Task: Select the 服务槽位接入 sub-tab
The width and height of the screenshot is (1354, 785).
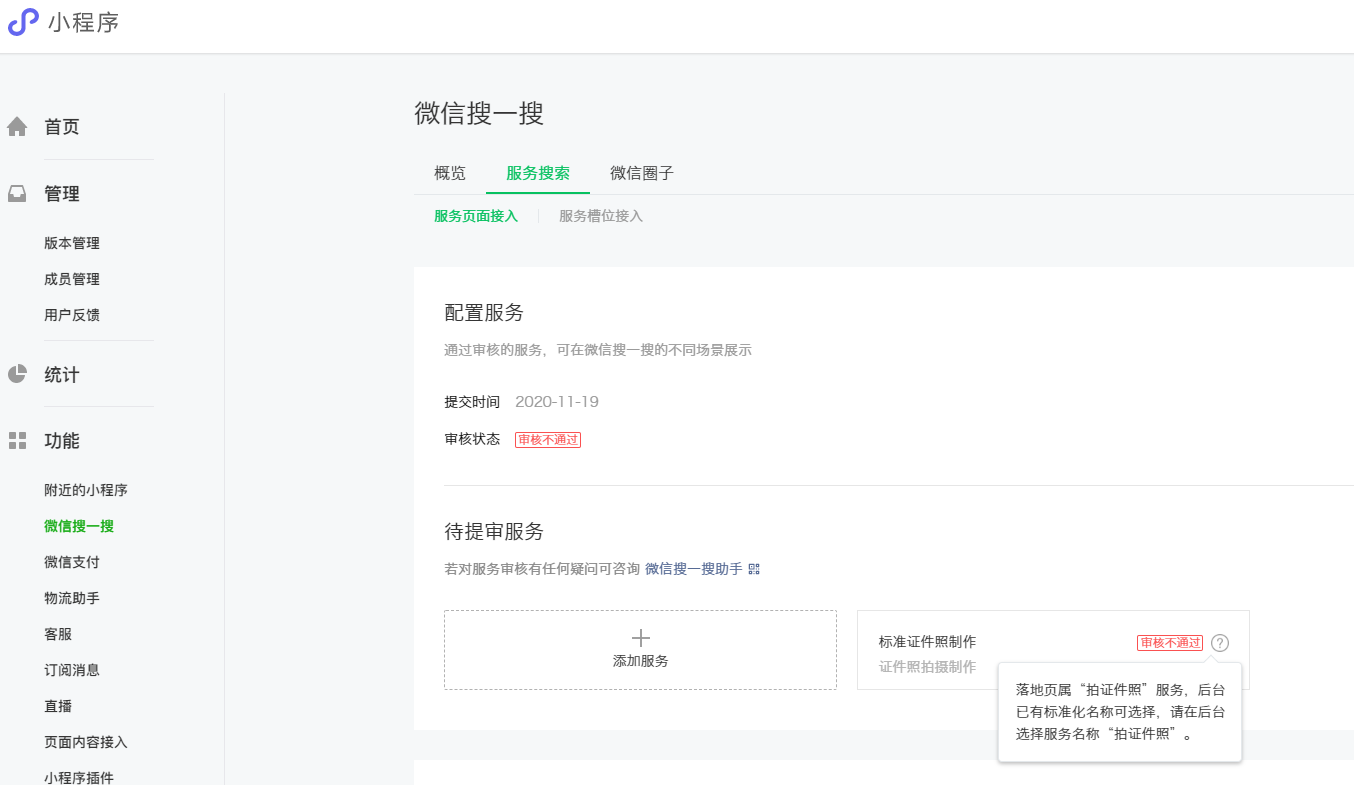Action: pos(601,216)
